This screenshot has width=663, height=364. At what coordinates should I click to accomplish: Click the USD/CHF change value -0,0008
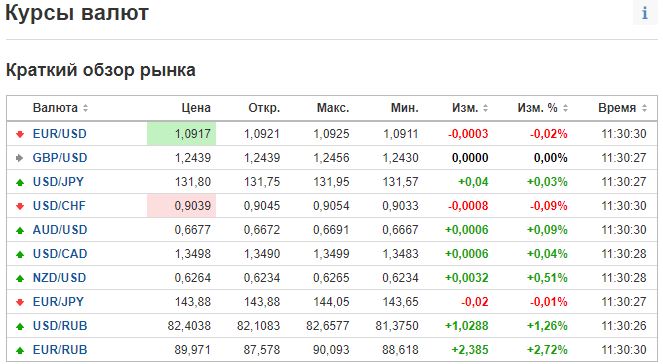tap(468, 206)
